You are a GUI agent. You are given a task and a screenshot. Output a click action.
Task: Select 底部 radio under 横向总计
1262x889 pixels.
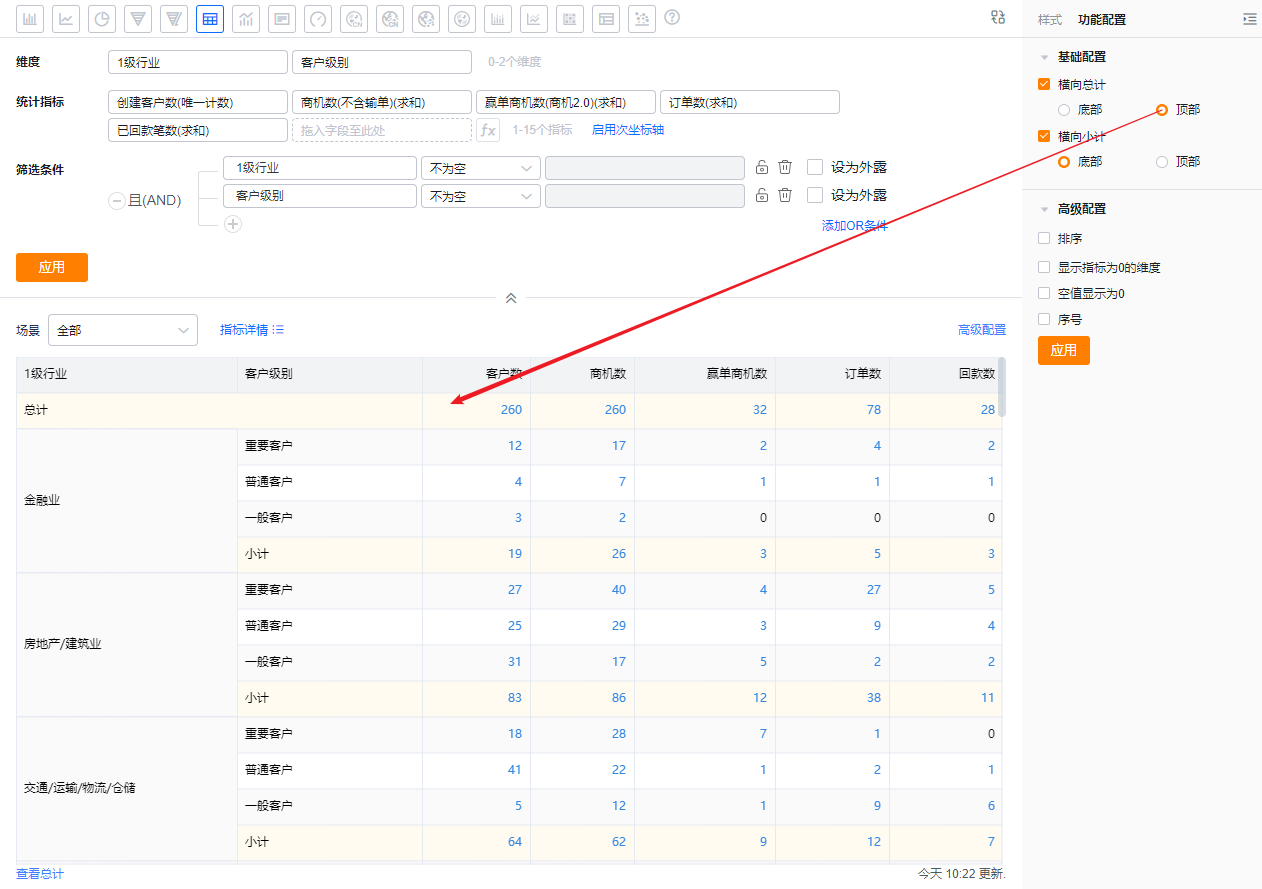[x=1064, y=110]
